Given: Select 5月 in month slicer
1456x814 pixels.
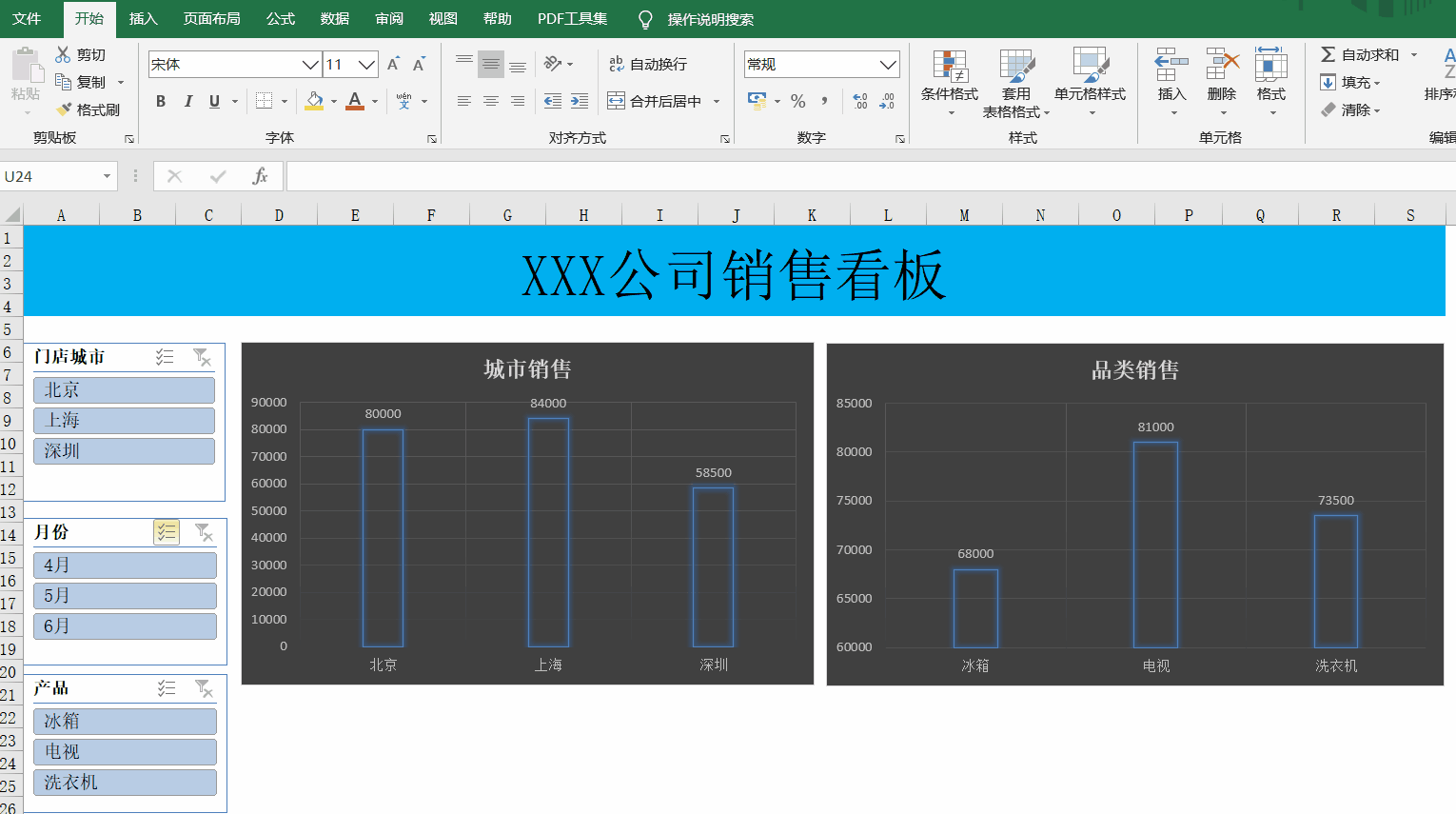Looking at the screenshot, I should point(125,596).
